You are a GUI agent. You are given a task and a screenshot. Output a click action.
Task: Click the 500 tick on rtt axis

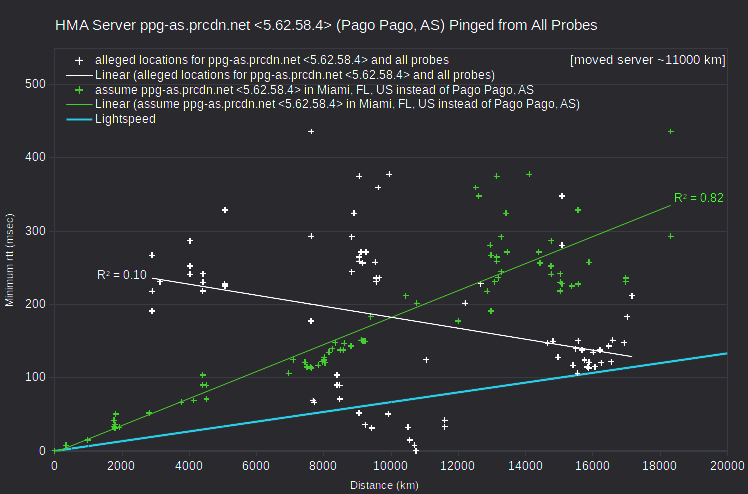(35, 84)
